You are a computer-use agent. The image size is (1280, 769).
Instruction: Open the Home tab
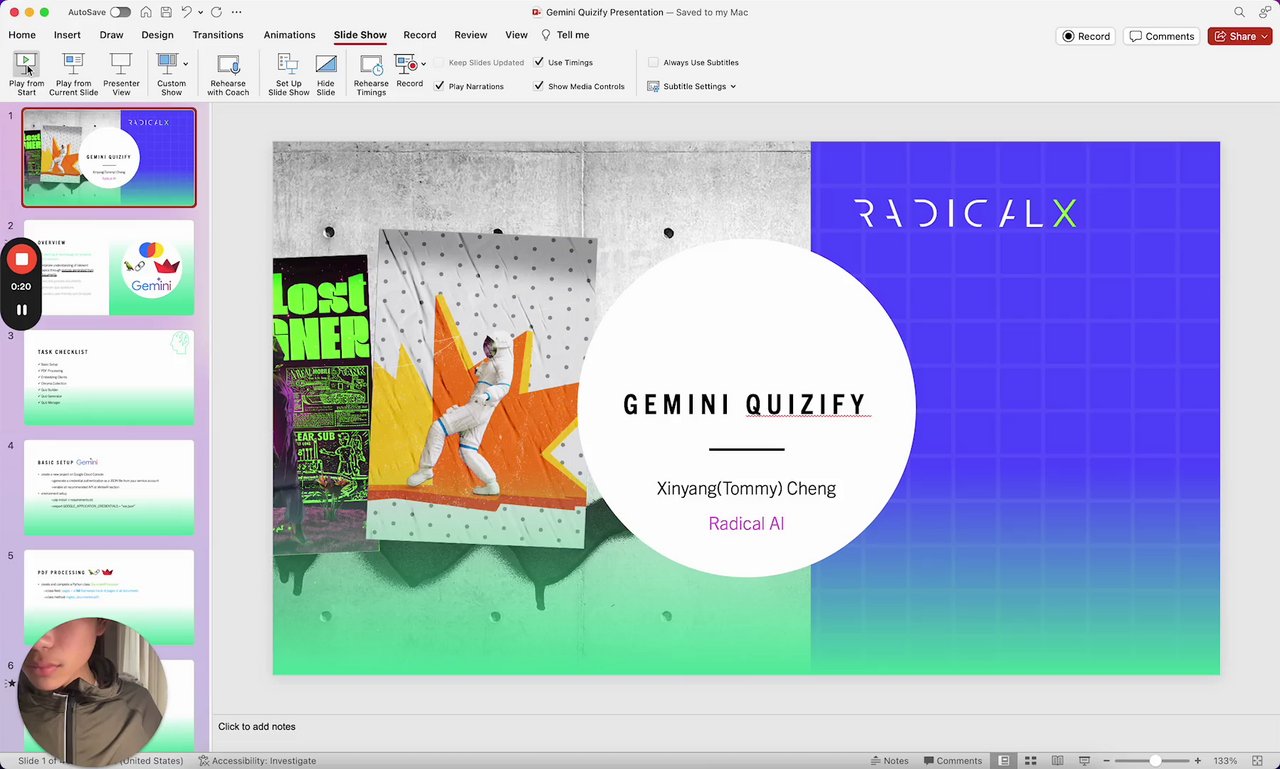click(22, 35)
